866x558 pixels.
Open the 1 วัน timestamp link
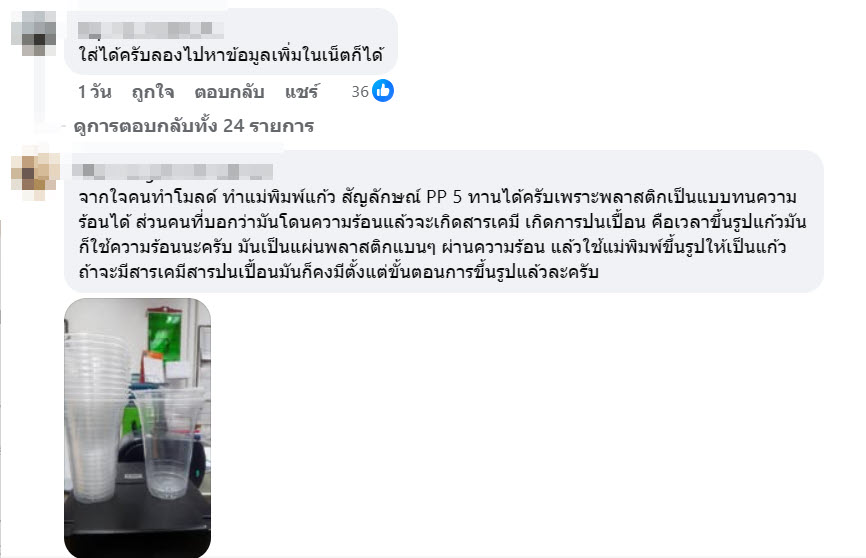pyautogui.click(x=94, y=92)
